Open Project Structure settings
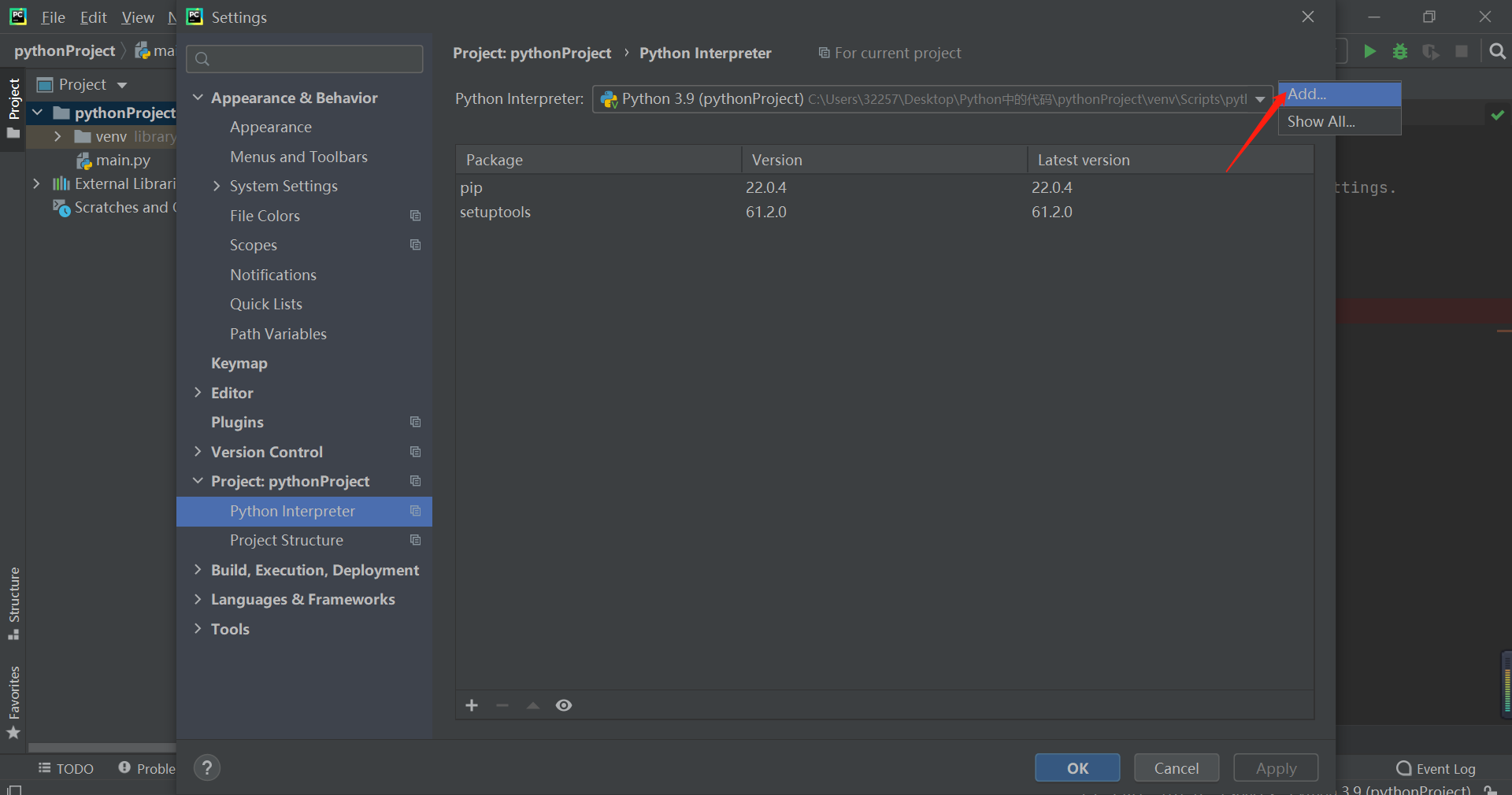 point(287,541)
